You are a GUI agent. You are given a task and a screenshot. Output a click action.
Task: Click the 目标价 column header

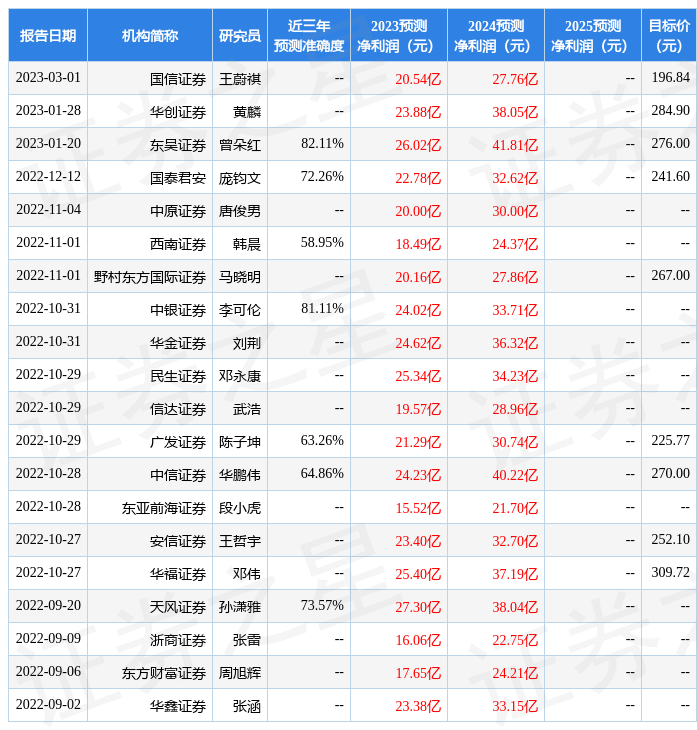point(668,36)
